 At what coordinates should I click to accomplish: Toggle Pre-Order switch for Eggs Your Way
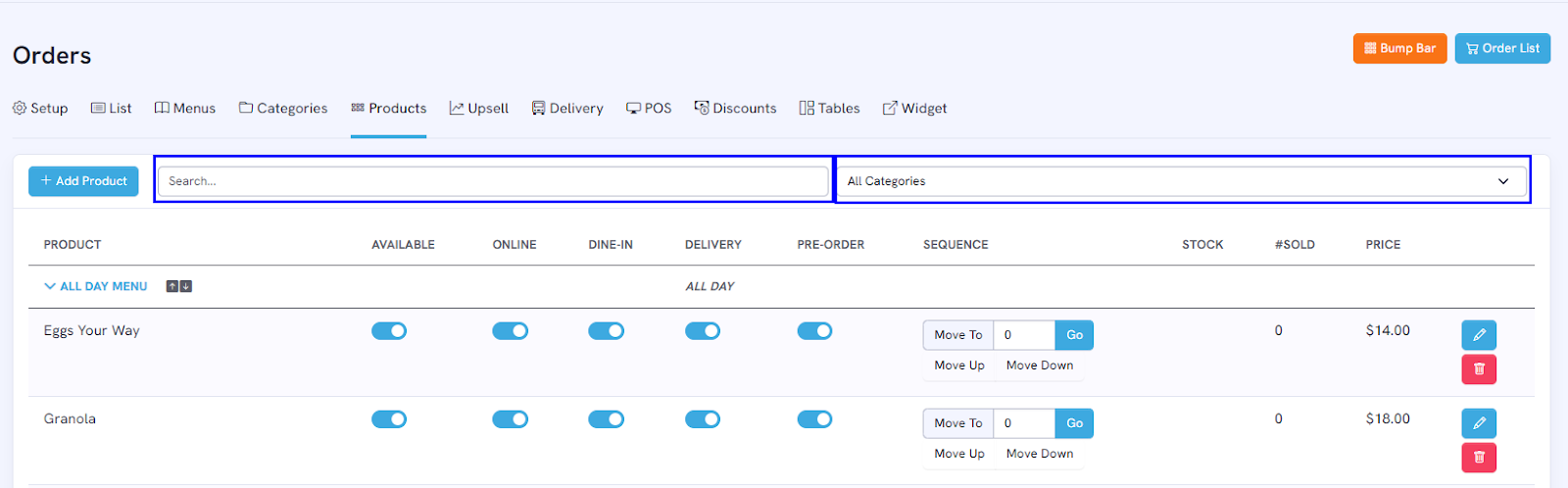[814, 331]
